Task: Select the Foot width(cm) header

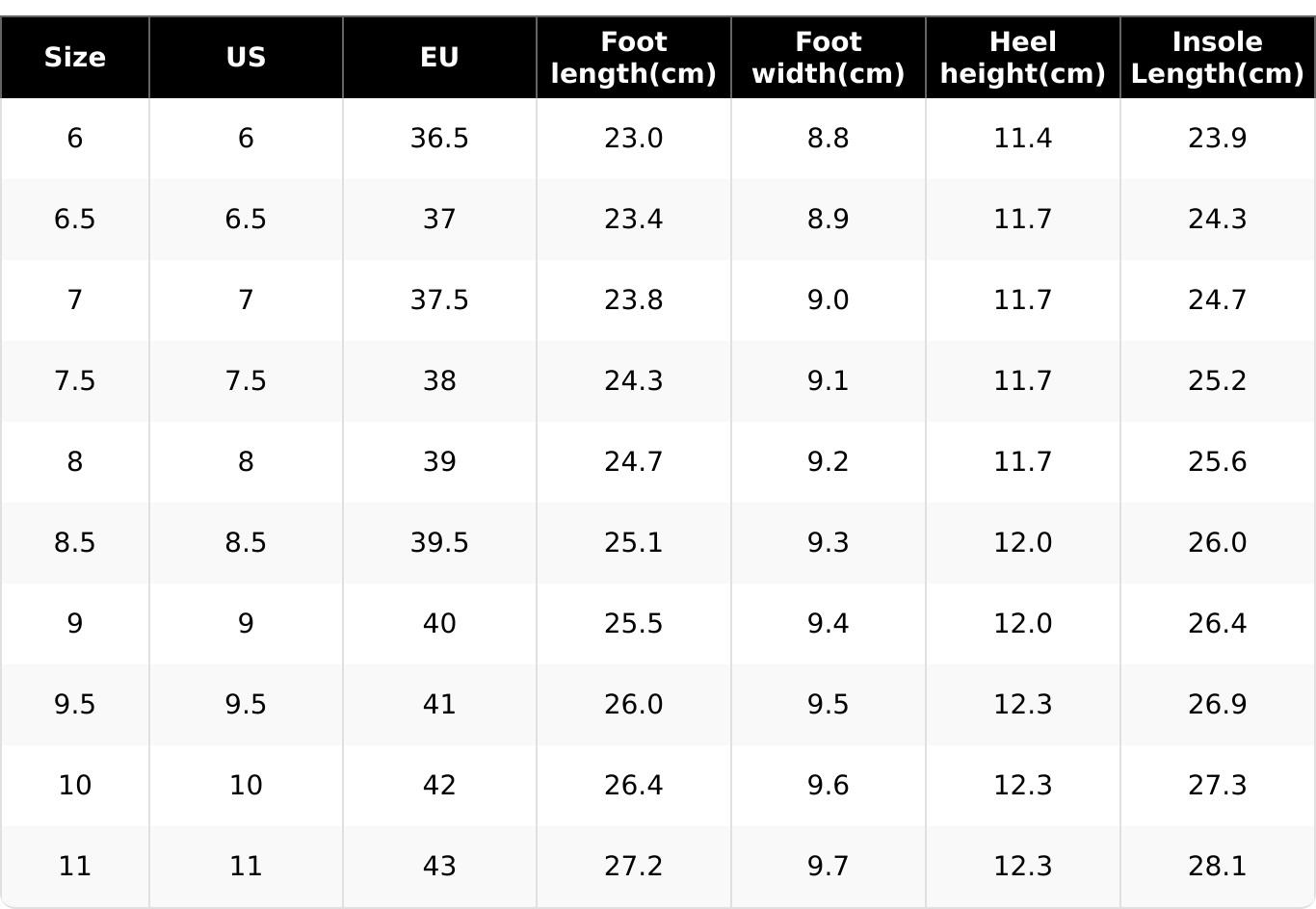Action: click(829, 58)
